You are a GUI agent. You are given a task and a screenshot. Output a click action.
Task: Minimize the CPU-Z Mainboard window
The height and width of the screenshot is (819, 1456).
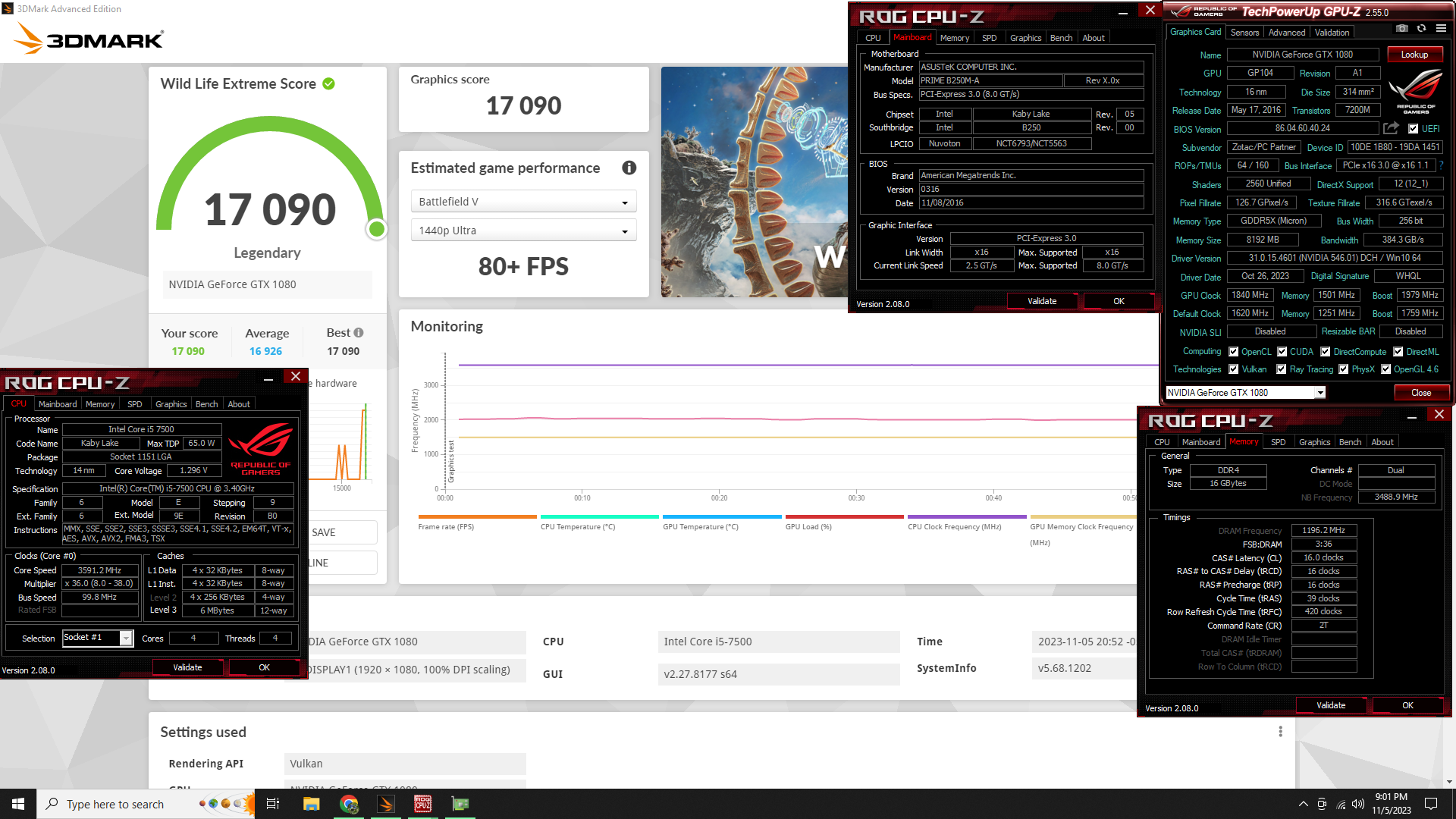(1123, 11)
